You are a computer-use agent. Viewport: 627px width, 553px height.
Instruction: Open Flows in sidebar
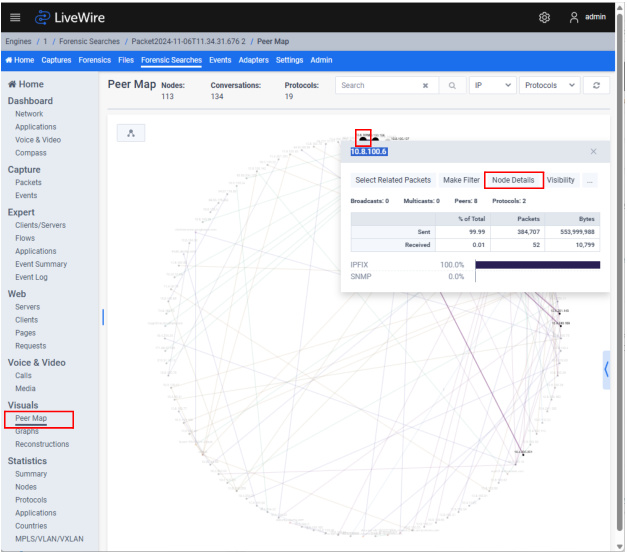[25, 238]
